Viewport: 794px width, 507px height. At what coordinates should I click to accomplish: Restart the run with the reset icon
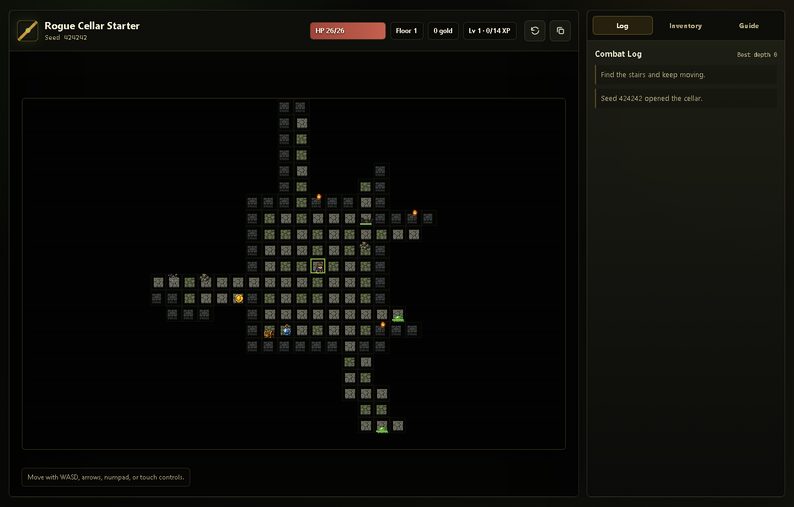coord(535,31)
